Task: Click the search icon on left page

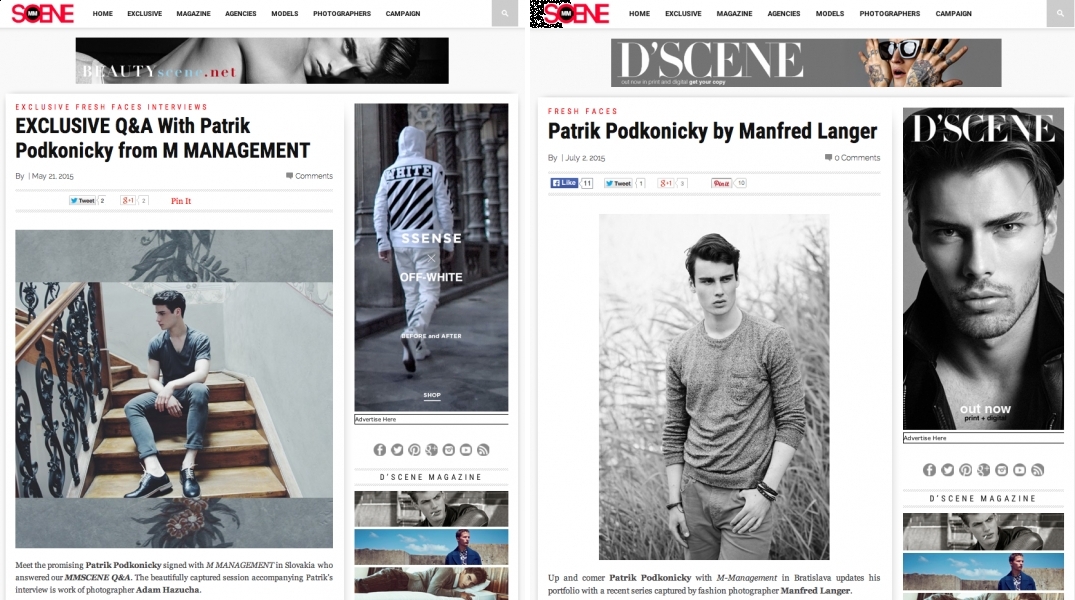Action: point(505,13)
